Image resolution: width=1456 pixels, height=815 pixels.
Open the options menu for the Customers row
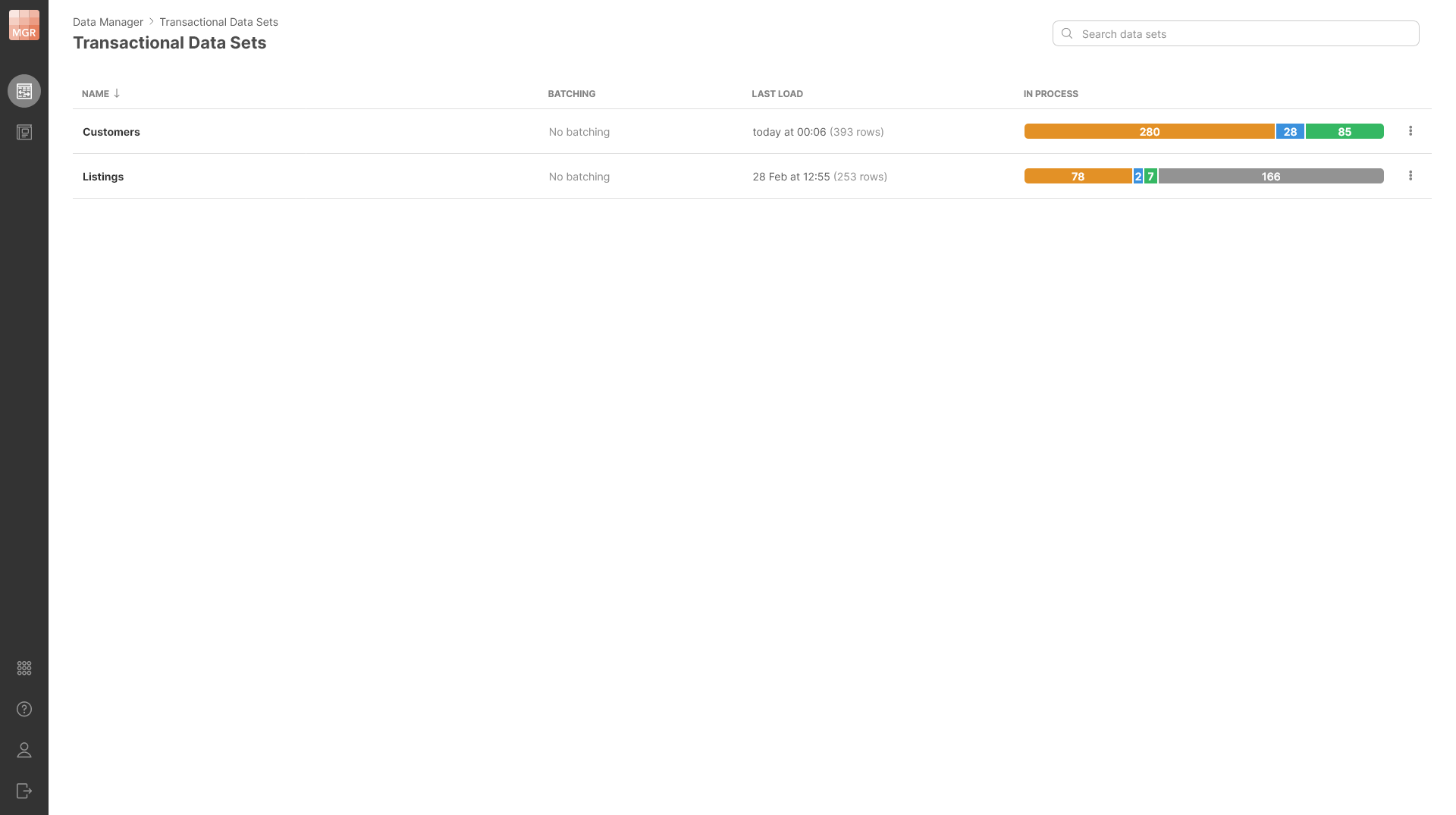(1411, 130)
